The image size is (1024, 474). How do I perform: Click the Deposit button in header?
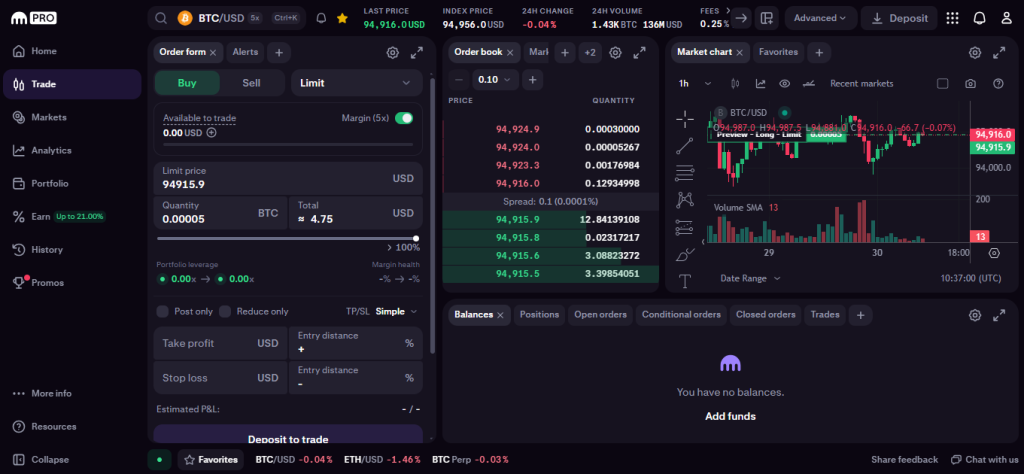click(x=899, y=18)
